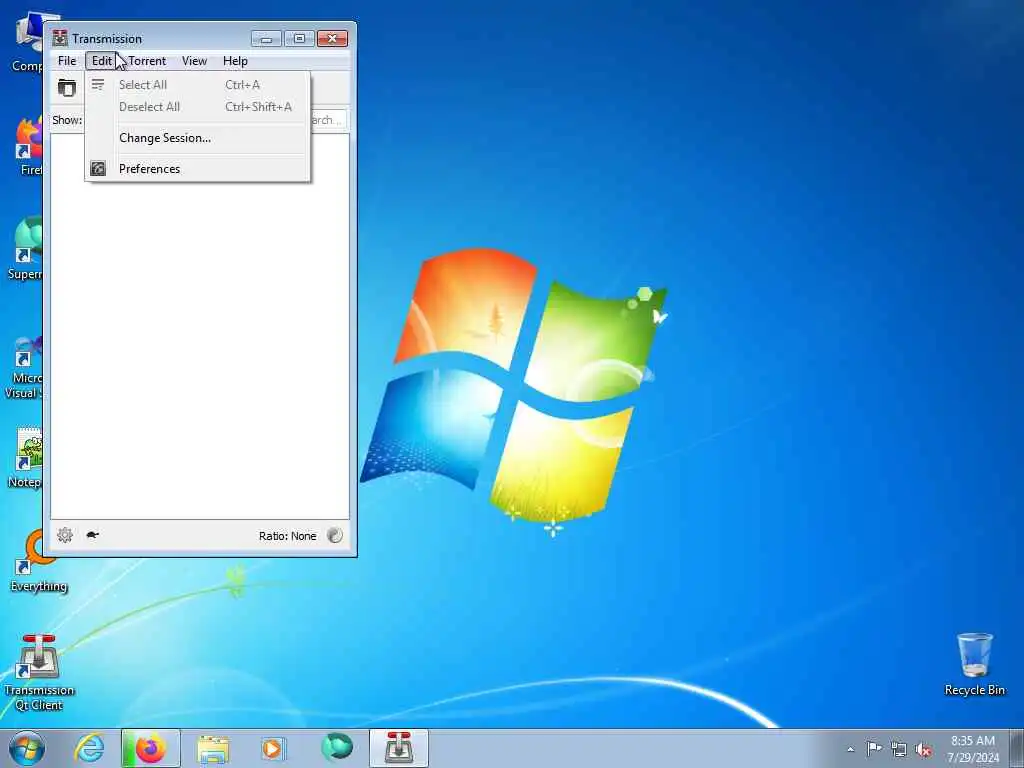Open the File menu in Transmission

tap(67, 61)
